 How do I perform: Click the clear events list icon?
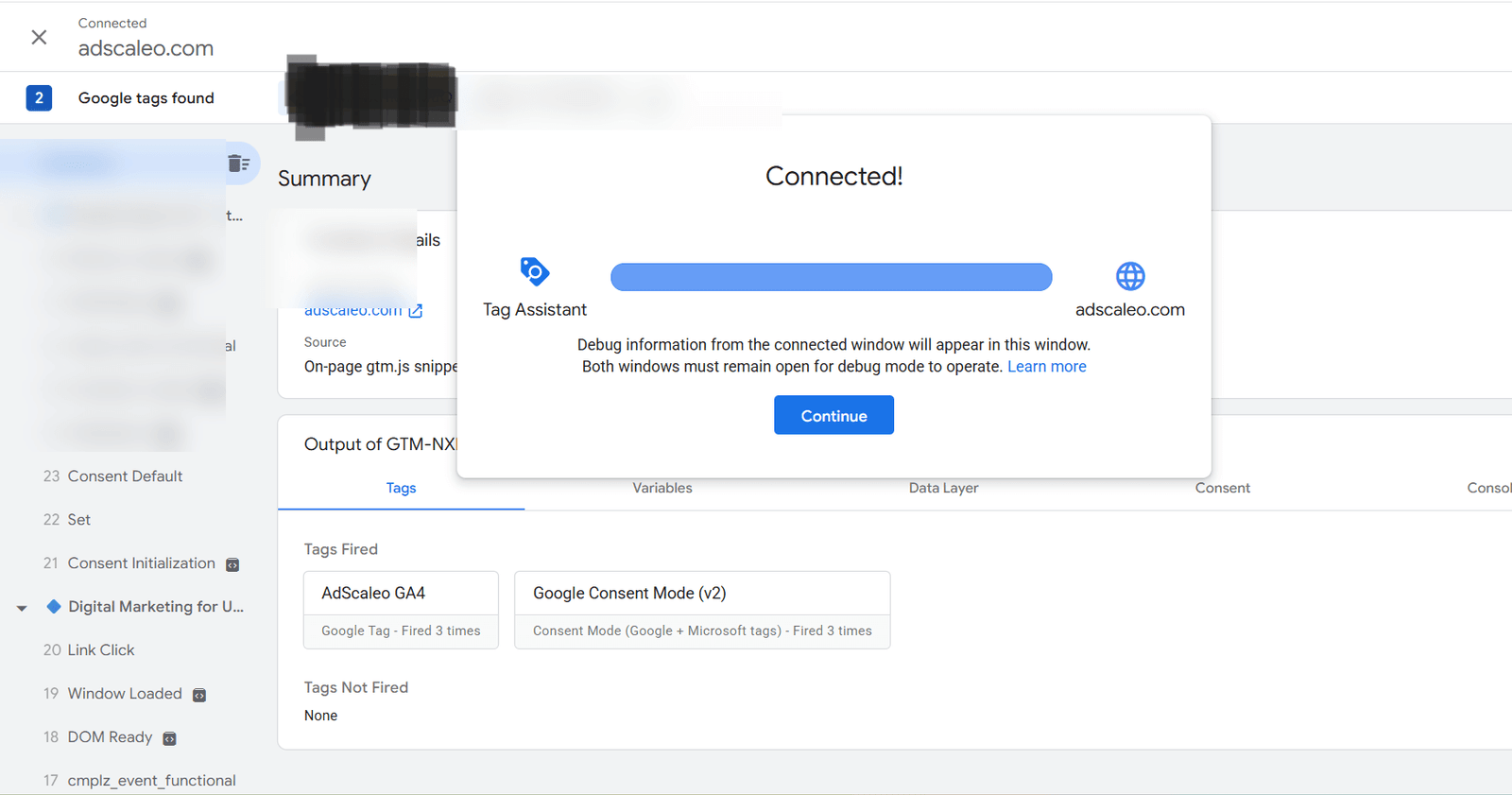coord(239,164)
